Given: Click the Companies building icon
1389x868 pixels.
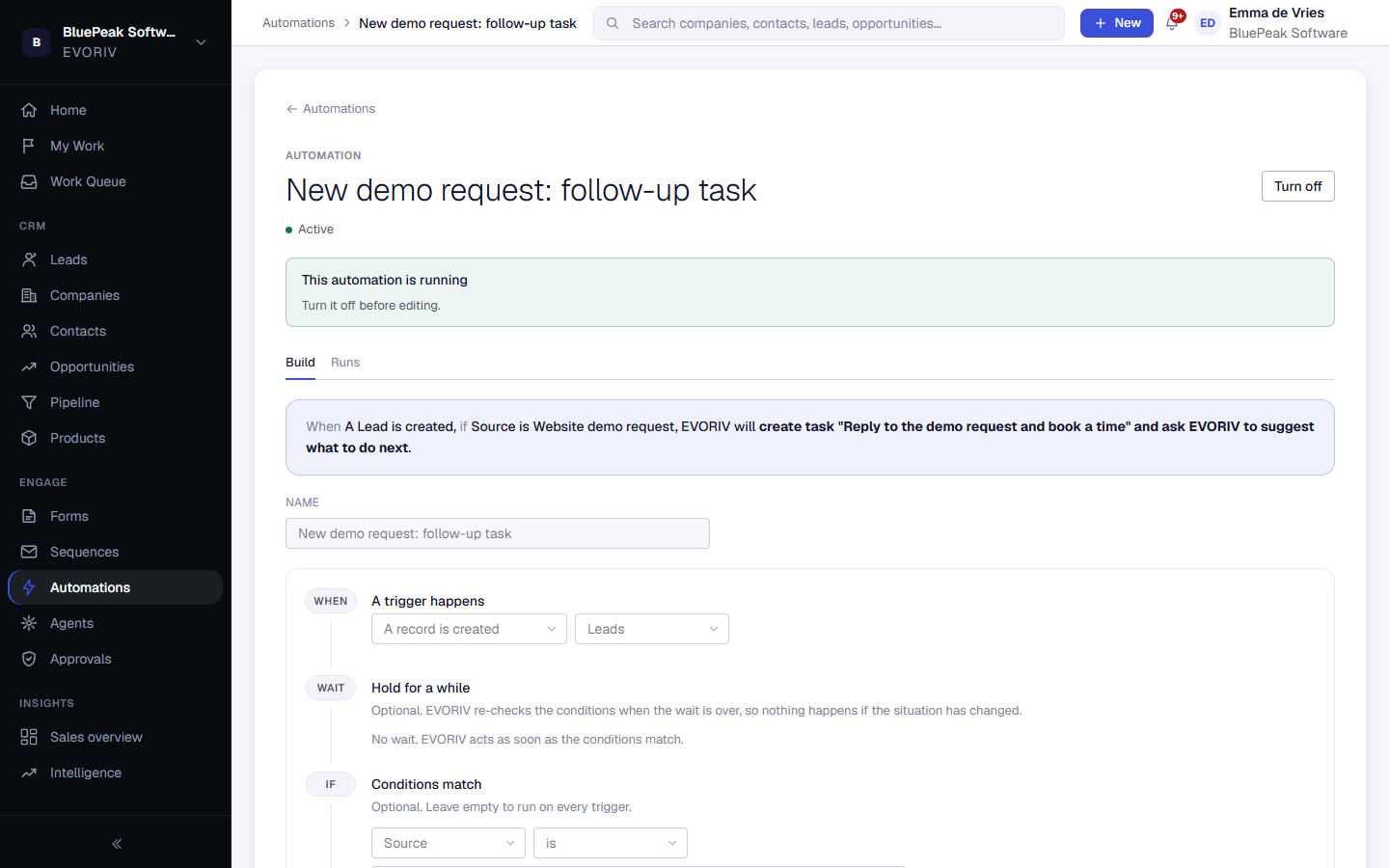Looking at the screenshot, I should [29, 295].
